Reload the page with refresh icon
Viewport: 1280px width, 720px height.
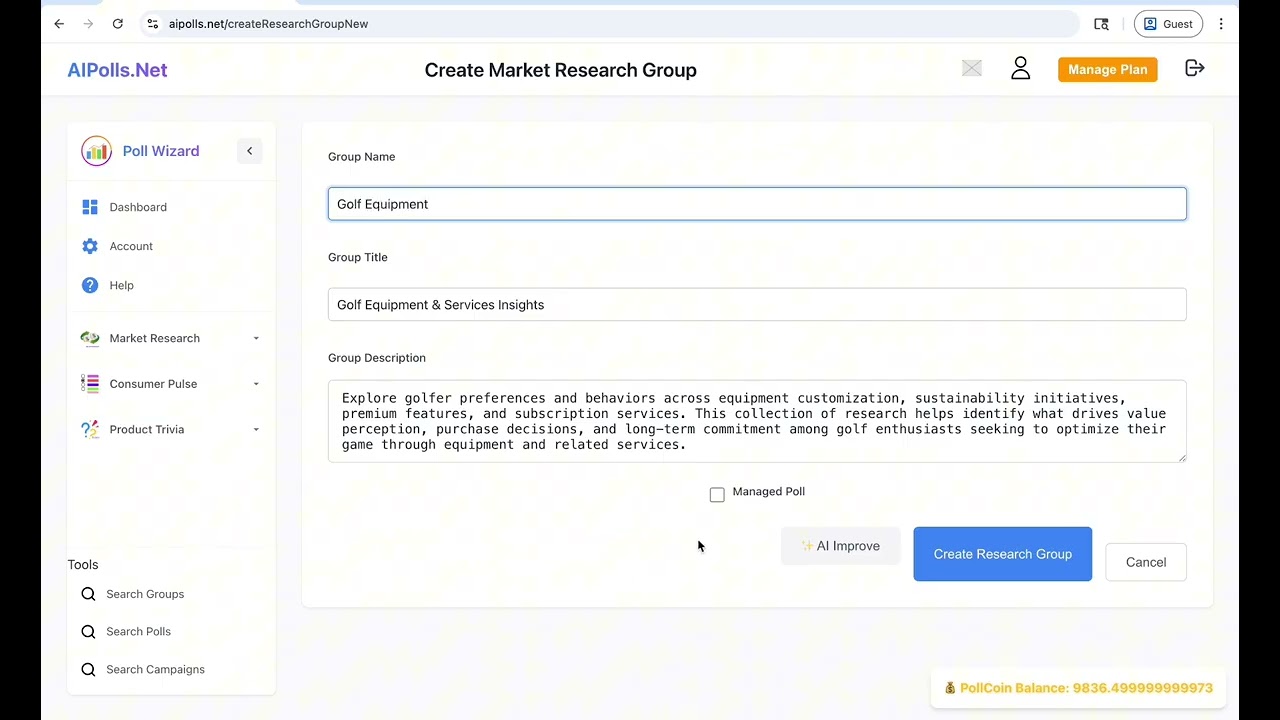coord(118,24)
